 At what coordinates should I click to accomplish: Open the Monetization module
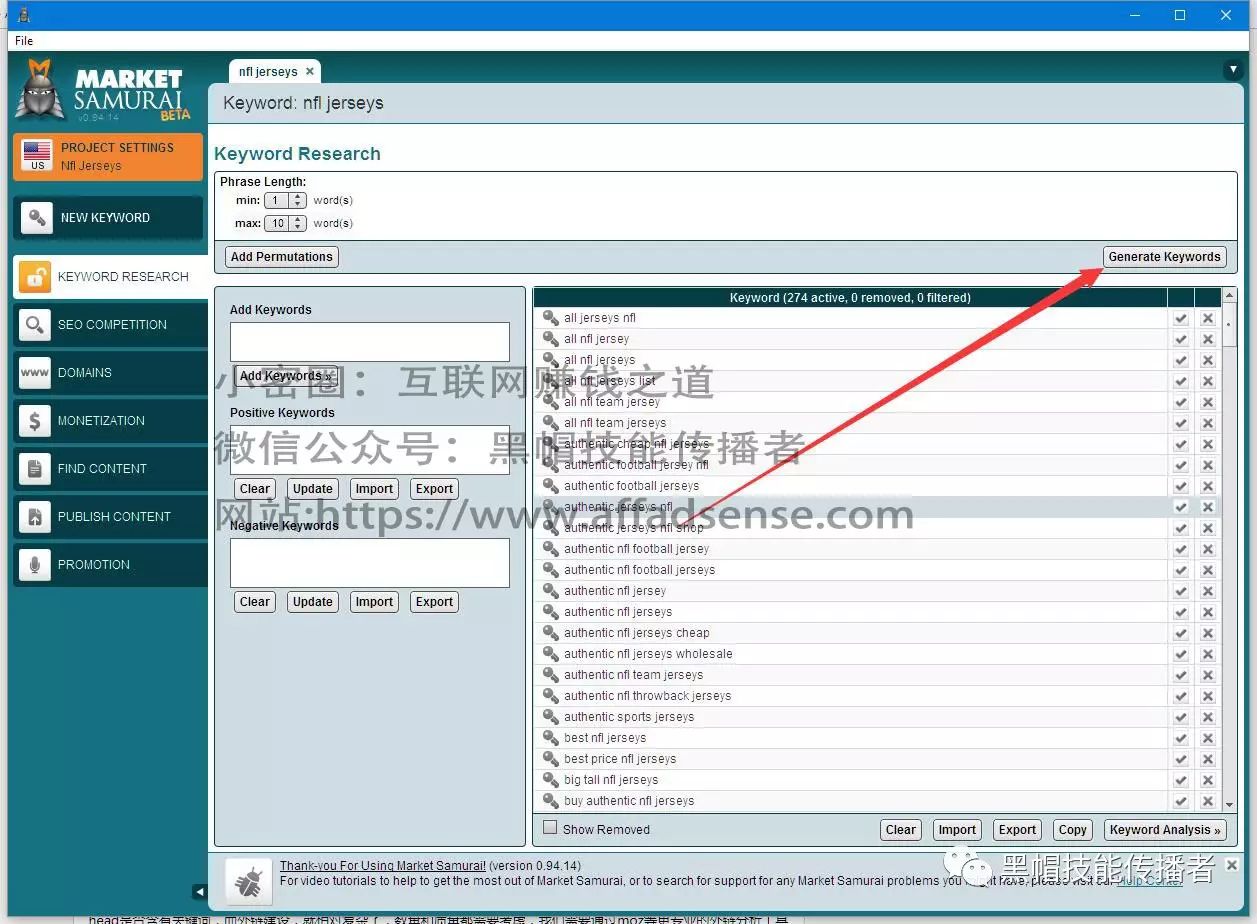[110, 421]
